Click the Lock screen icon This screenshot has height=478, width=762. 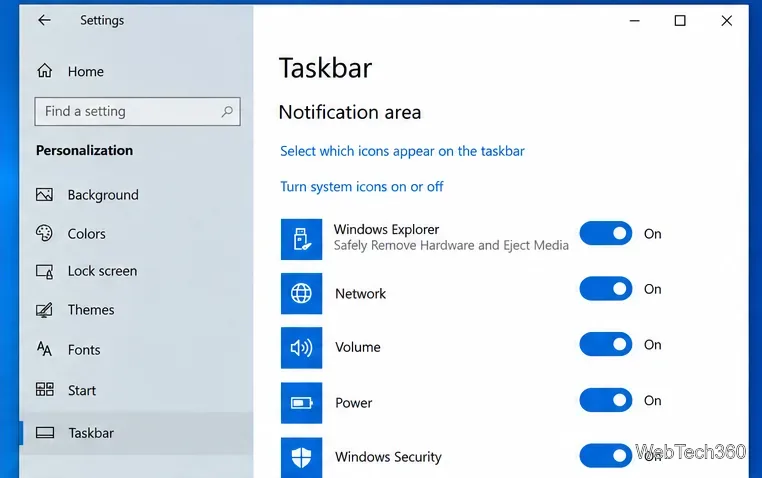(x=44, y=271)
